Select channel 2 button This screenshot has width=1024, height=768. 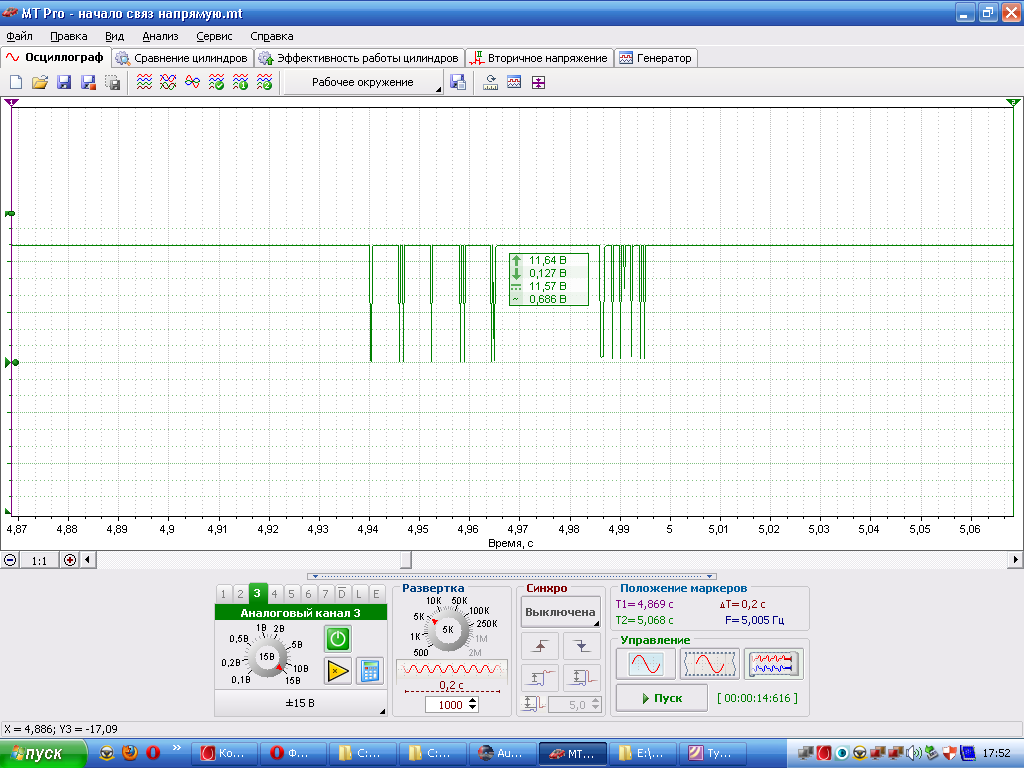[240, 594]
